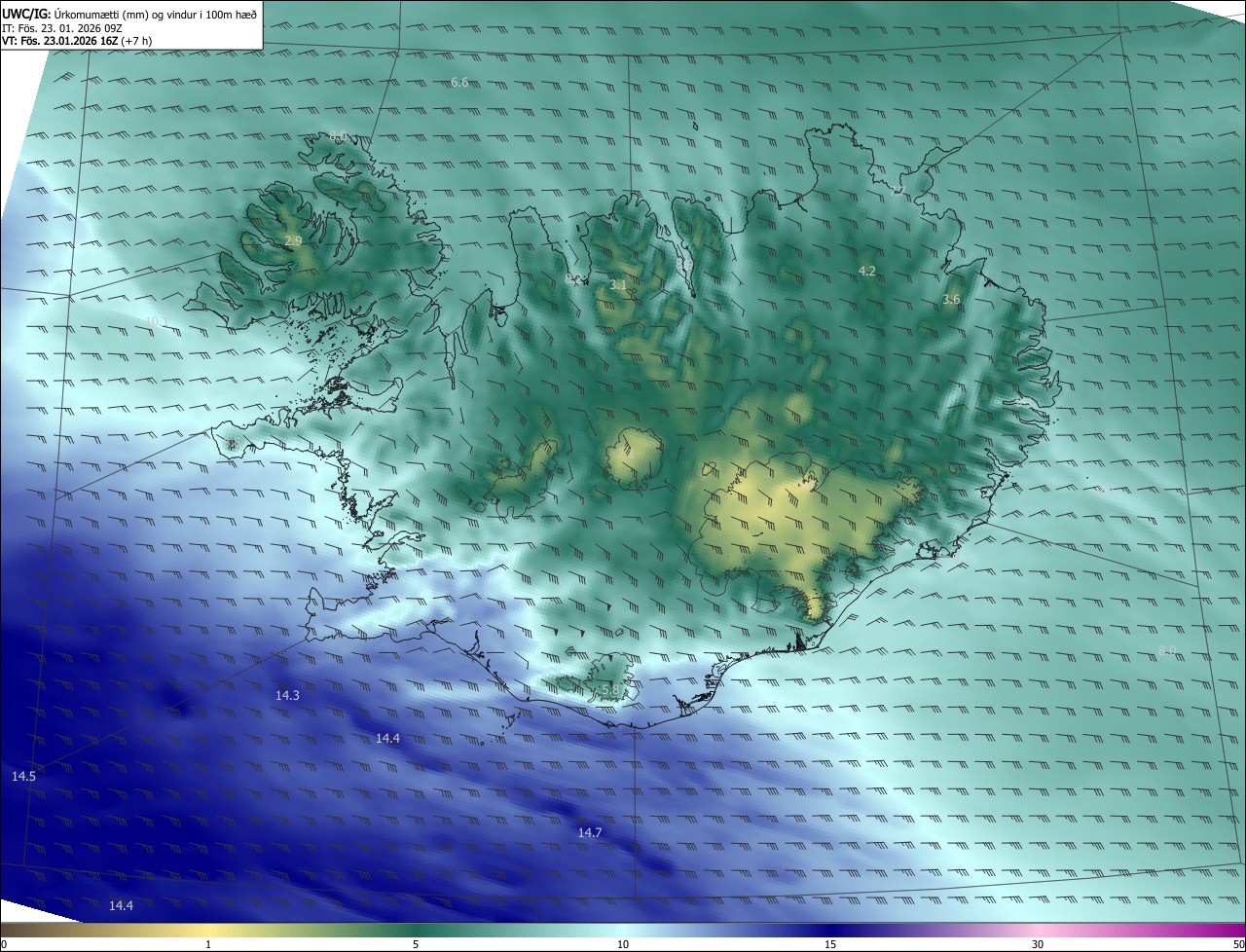Click the 6.6 value label on the map
The height and width of the screenshot is (952, 1246).
coord(459,83)
